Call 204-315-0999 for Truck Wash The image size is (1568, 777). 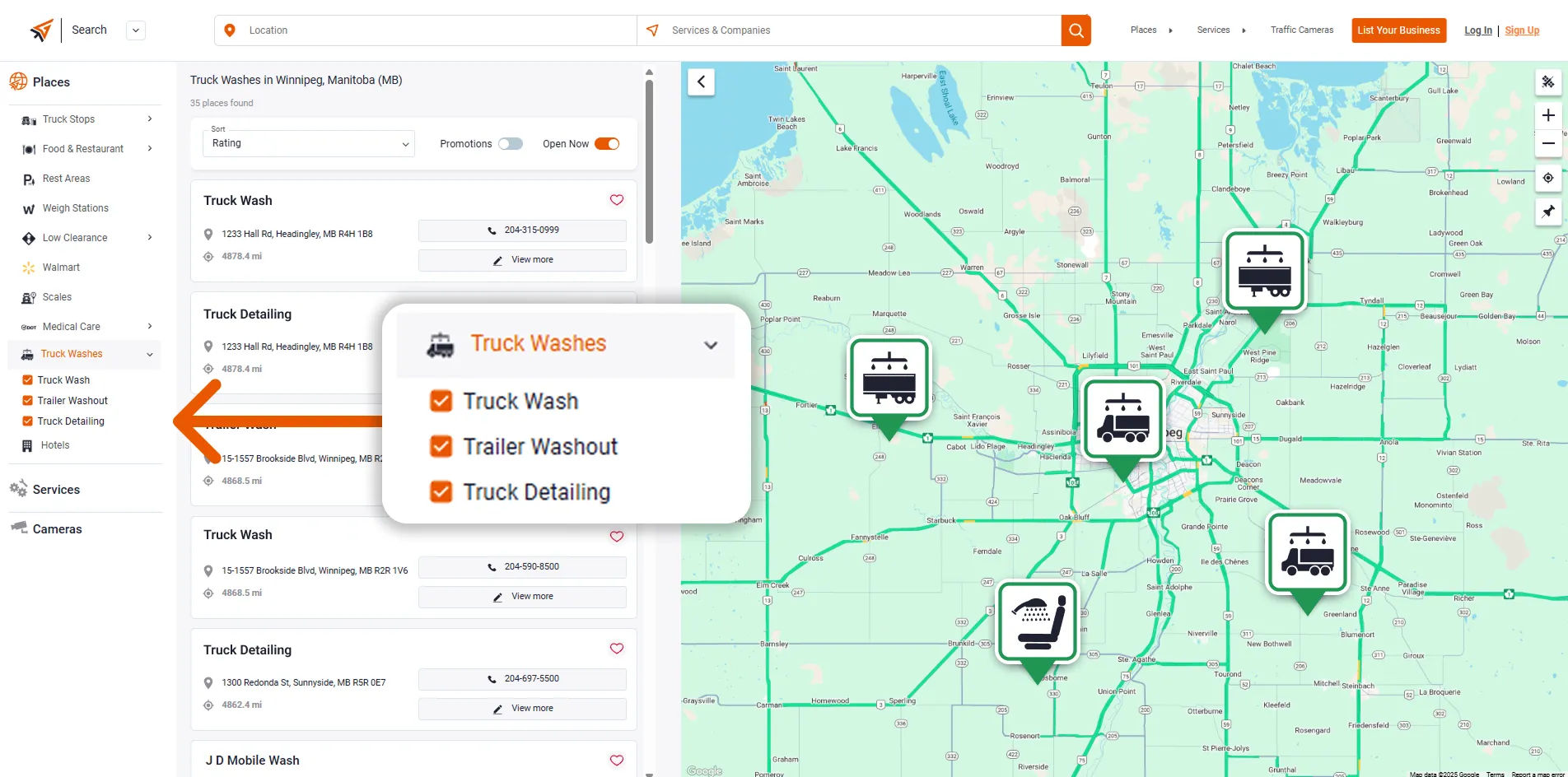[x=522, y=230]
